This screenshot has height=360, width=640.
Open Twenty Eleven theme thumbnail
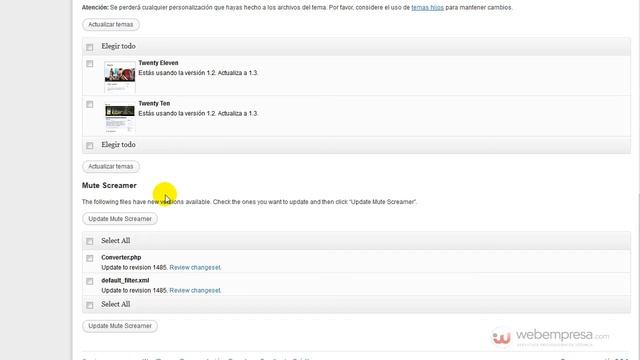(x=120, y=77)
